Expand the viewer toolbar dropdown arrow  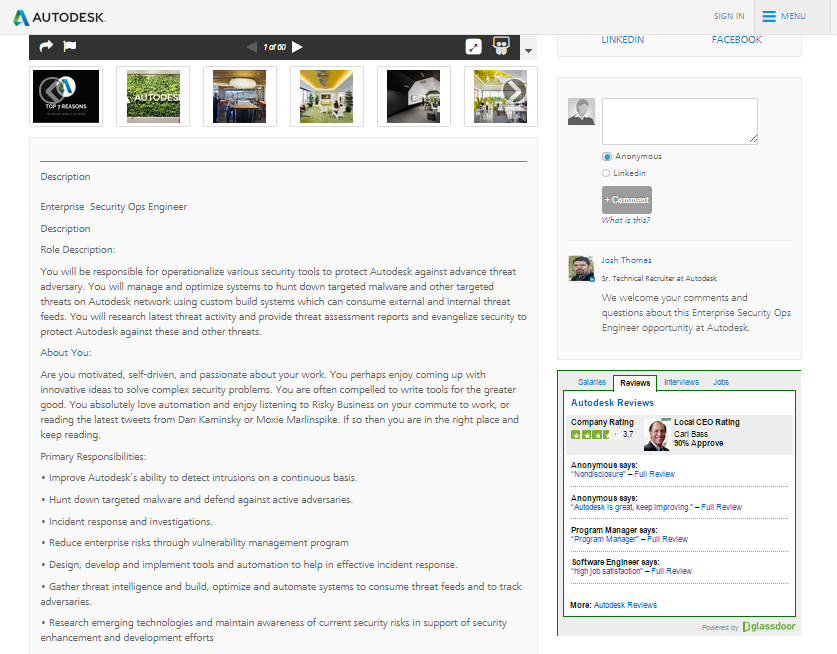[x=527, y=49]
